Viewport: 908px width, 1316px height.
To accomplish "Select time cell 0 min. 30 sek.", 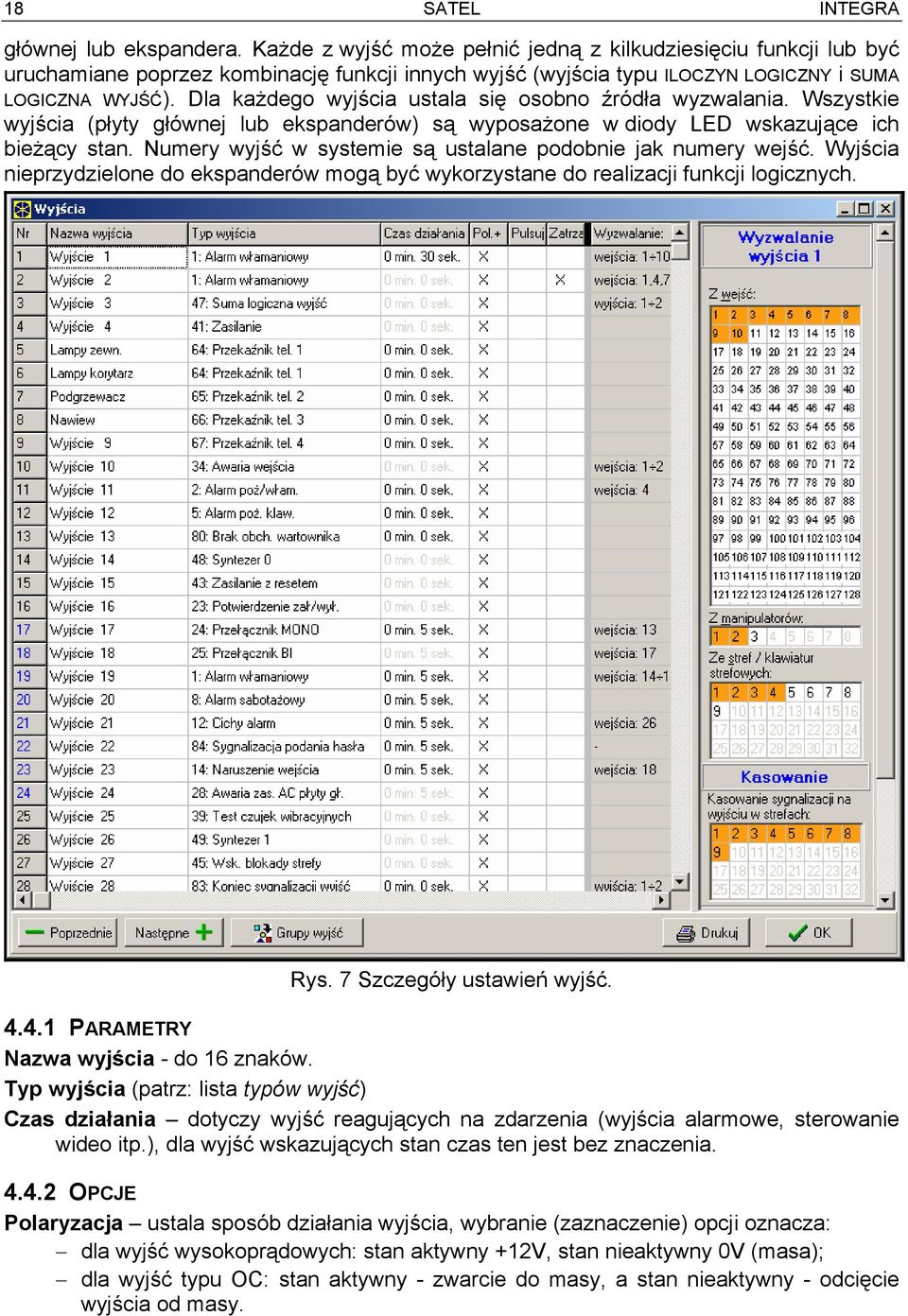I will coord(424,256).
